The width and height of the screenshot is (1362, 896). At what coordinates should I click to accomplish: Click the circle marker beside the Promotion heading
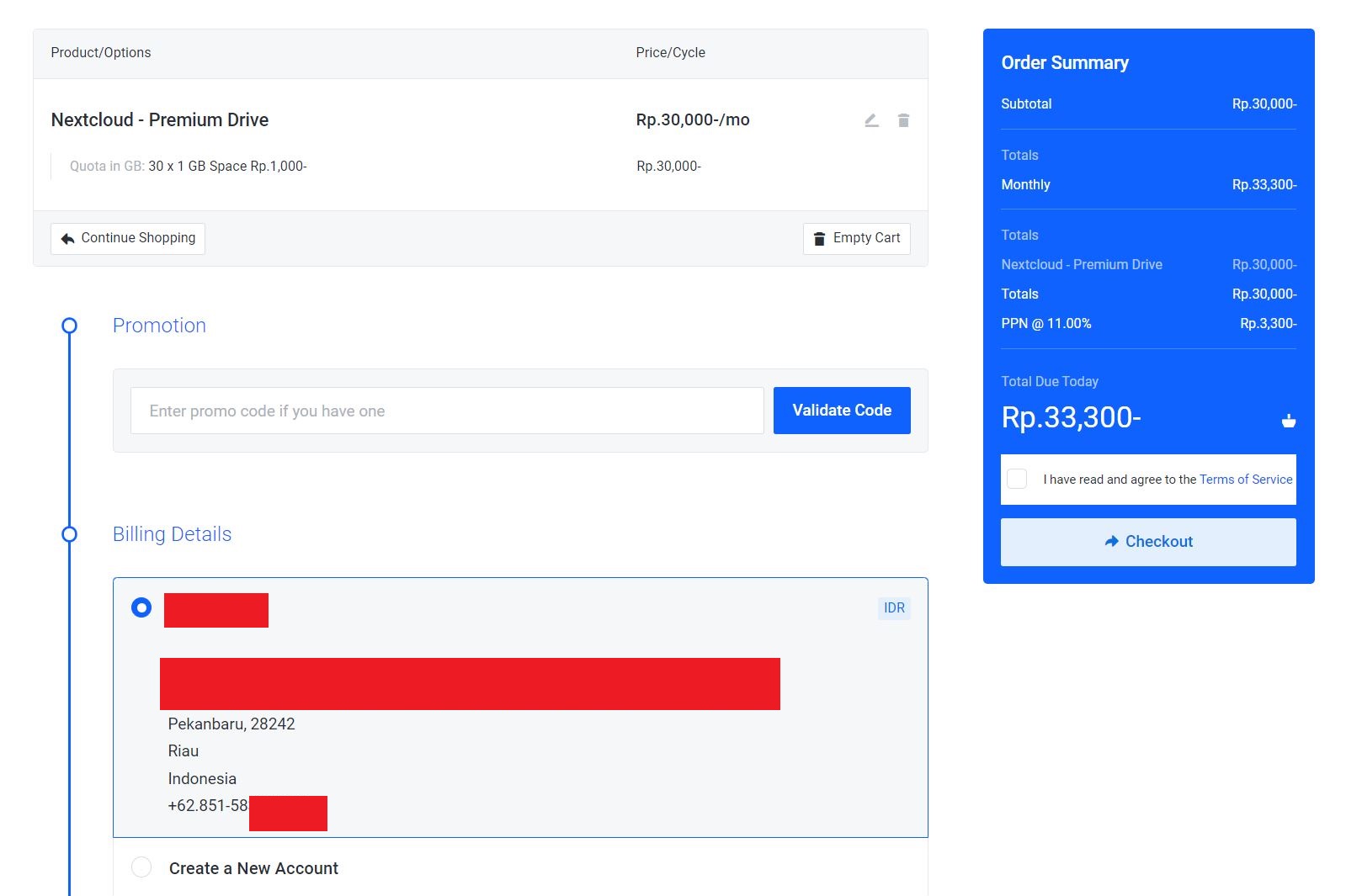pos(68,326)
